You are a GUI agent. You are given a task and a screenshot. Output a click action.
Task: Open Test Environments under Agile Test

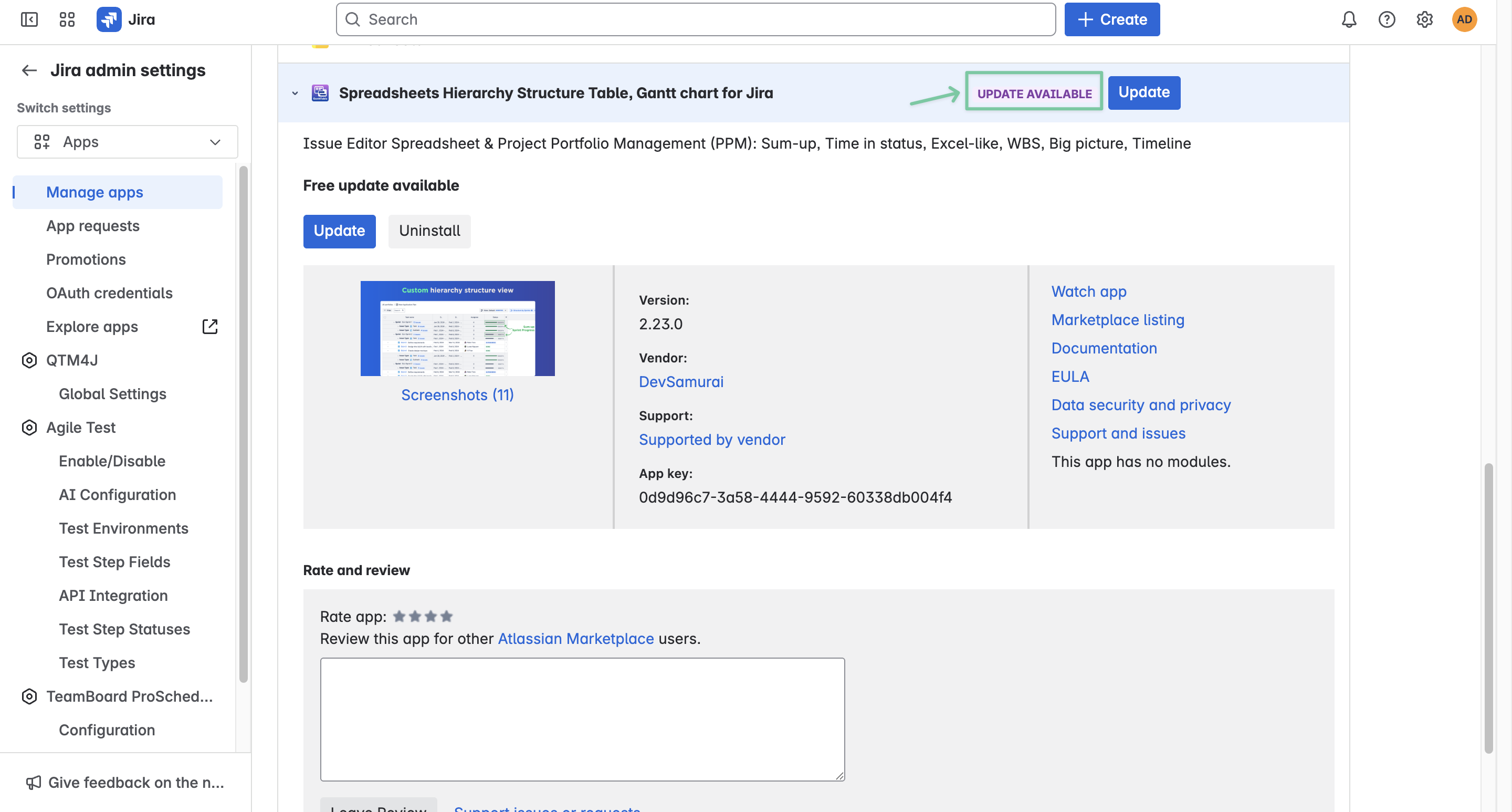(x=123, y=528)
